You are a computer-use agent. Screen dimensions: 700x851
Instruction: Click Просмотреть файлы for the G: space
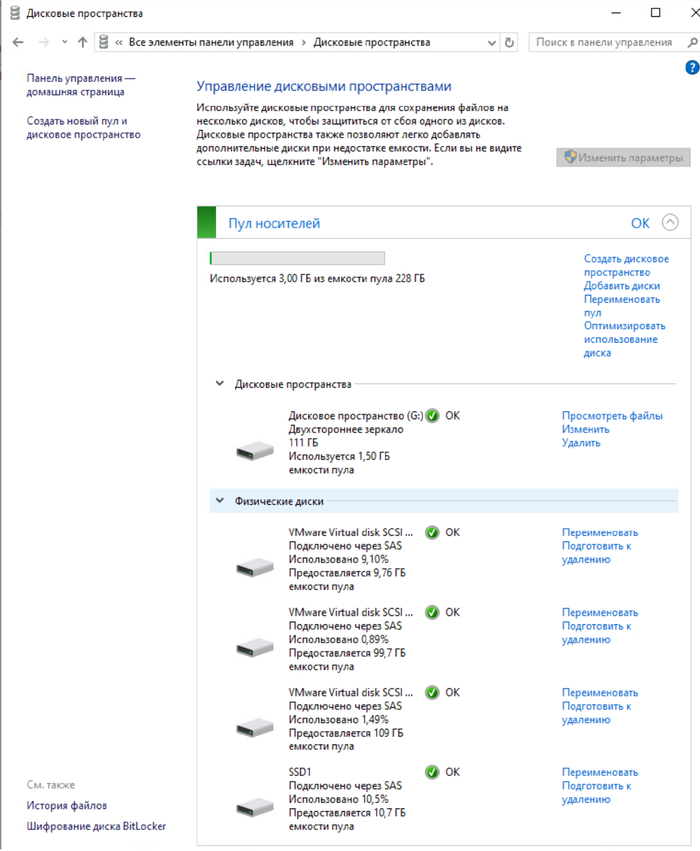pyautogui.click(x=612, y=416)
